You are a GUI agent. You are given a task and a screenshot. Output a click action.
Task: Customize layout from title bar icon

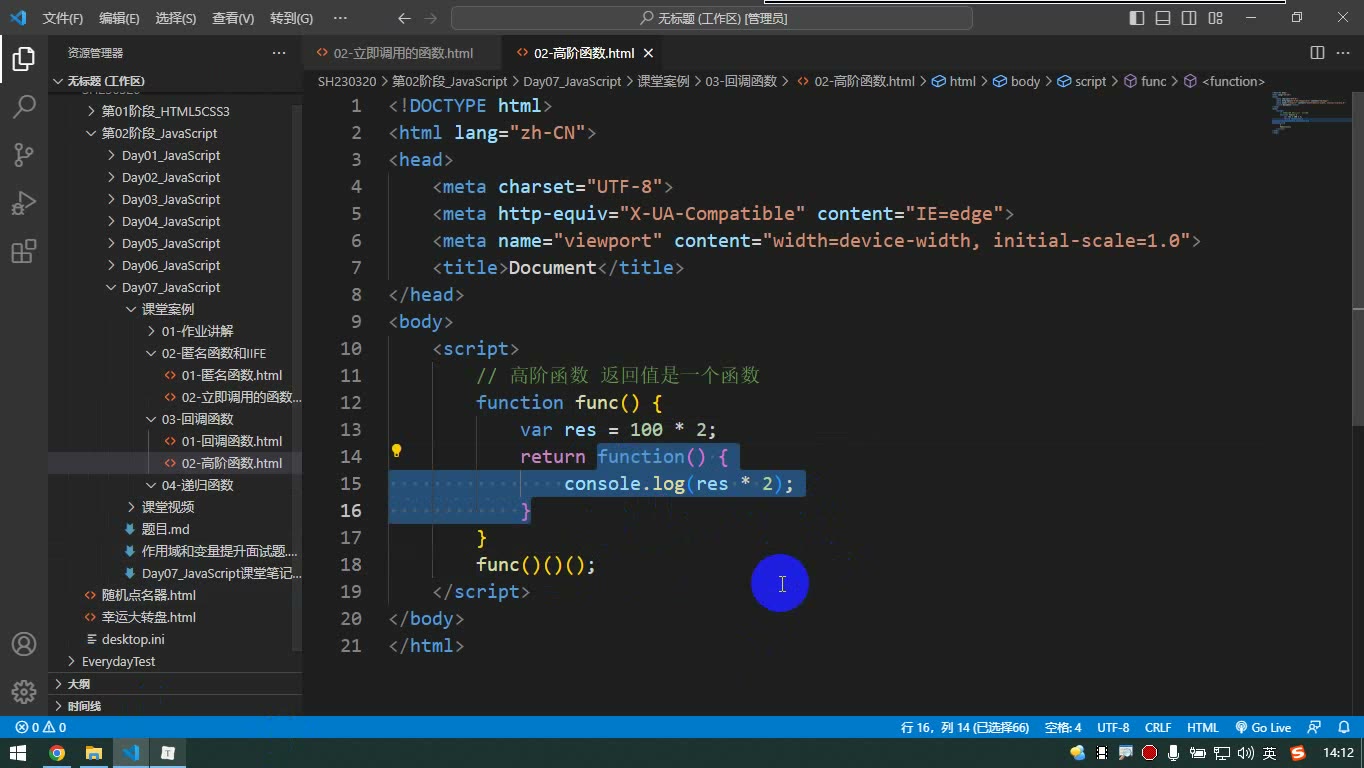coord(1215,18)
